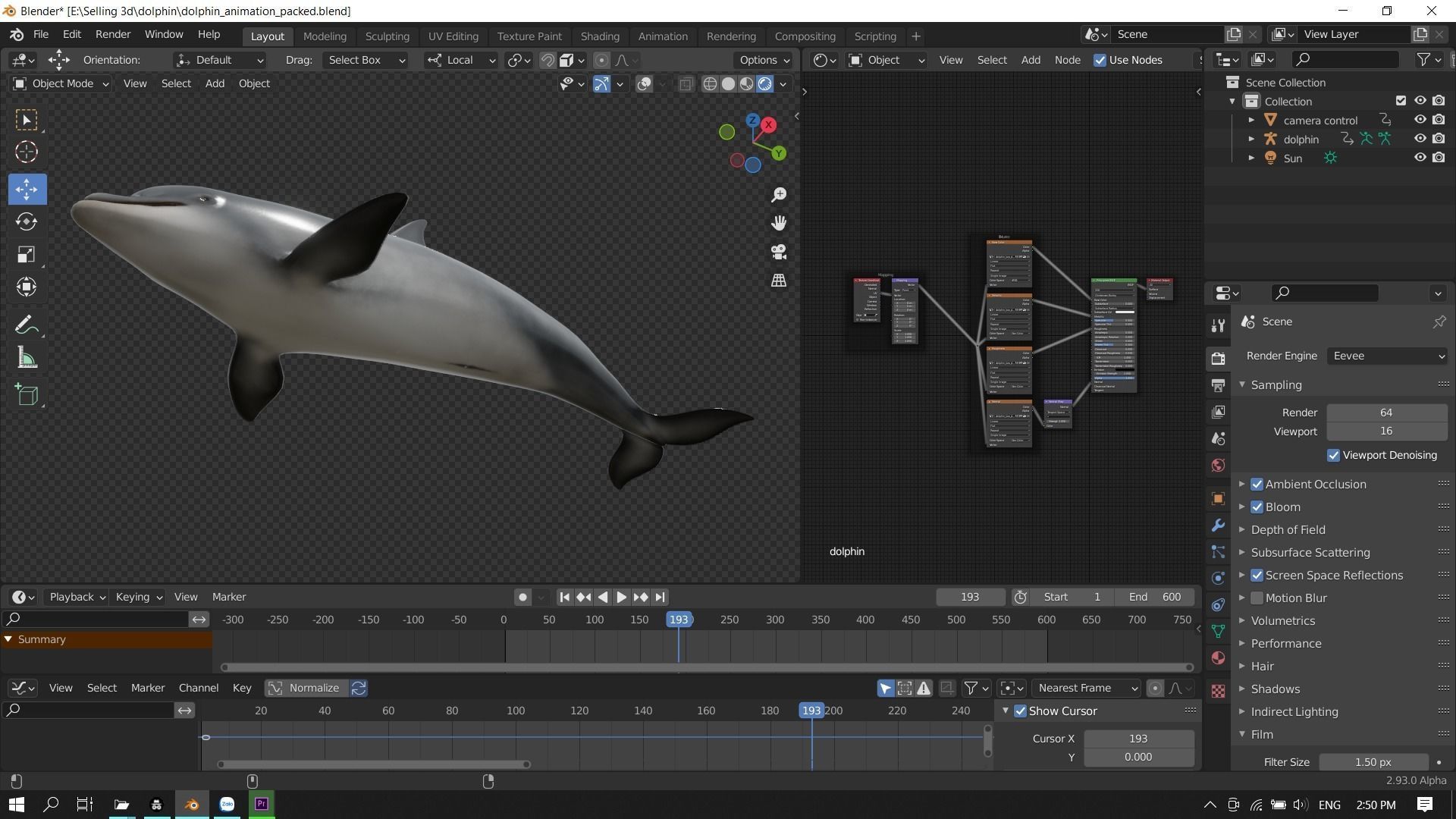
Task: Open the Render Engine Eevee dropdown
Action: [x=1386, y=356]
